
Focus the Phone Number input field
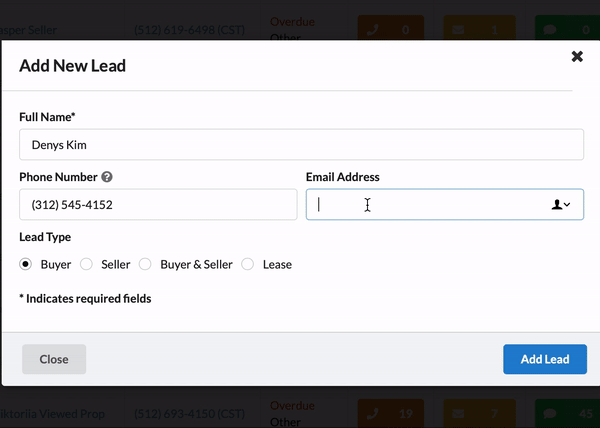(157, 205)
